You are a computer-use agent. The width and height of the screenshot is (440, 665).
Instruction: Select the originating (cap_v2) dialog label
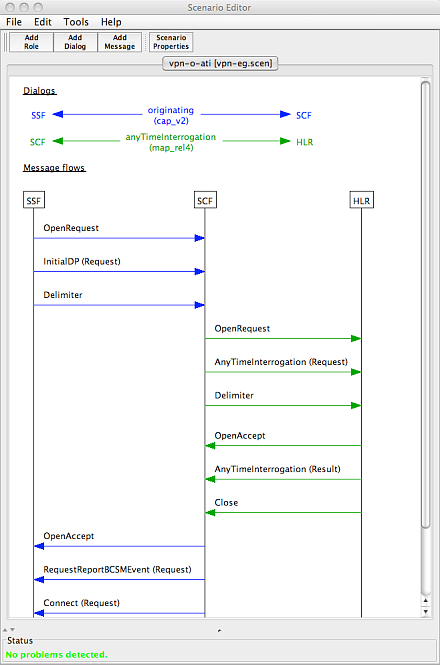pos(171,115)
